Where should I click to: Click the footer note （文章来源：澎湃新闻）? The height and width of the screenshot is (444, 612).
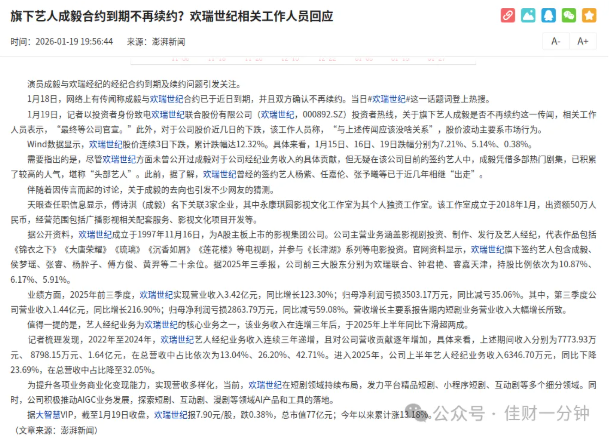coord(56,430)
